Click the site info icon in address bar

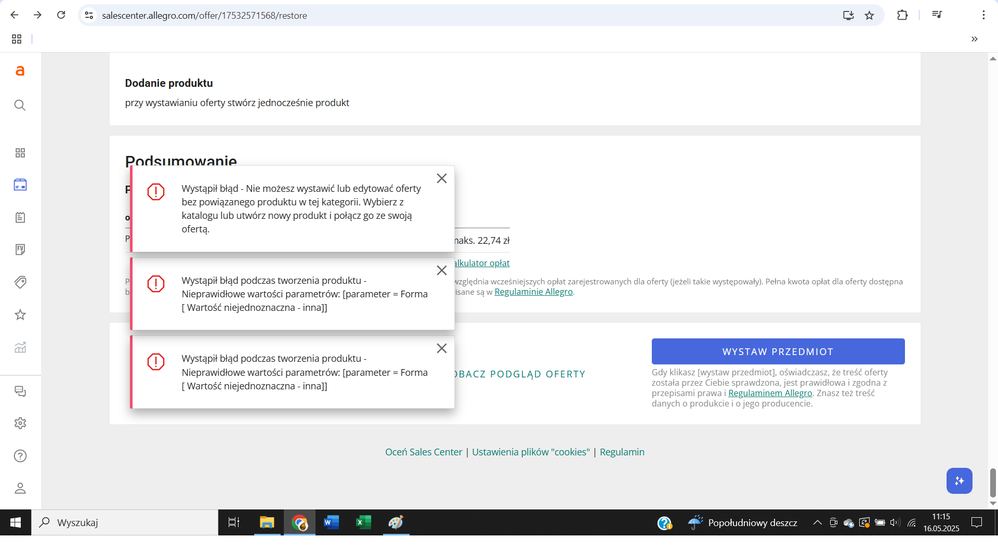(89, 15)
